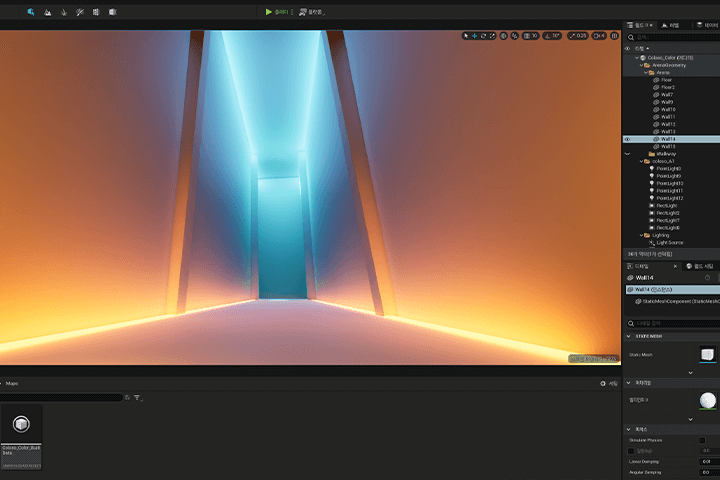Open Content Browser settings gear
This screenshot has width=720, height=480.
[x=603, y=384]
